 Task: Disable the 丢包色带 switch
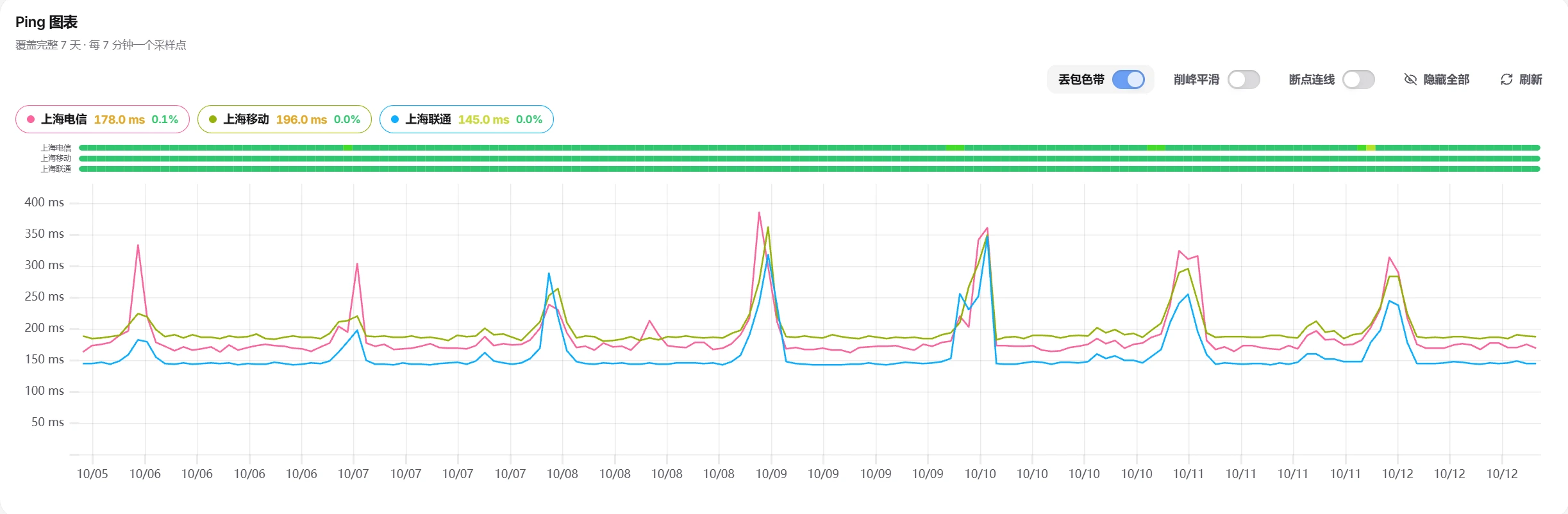(1128, 79)
